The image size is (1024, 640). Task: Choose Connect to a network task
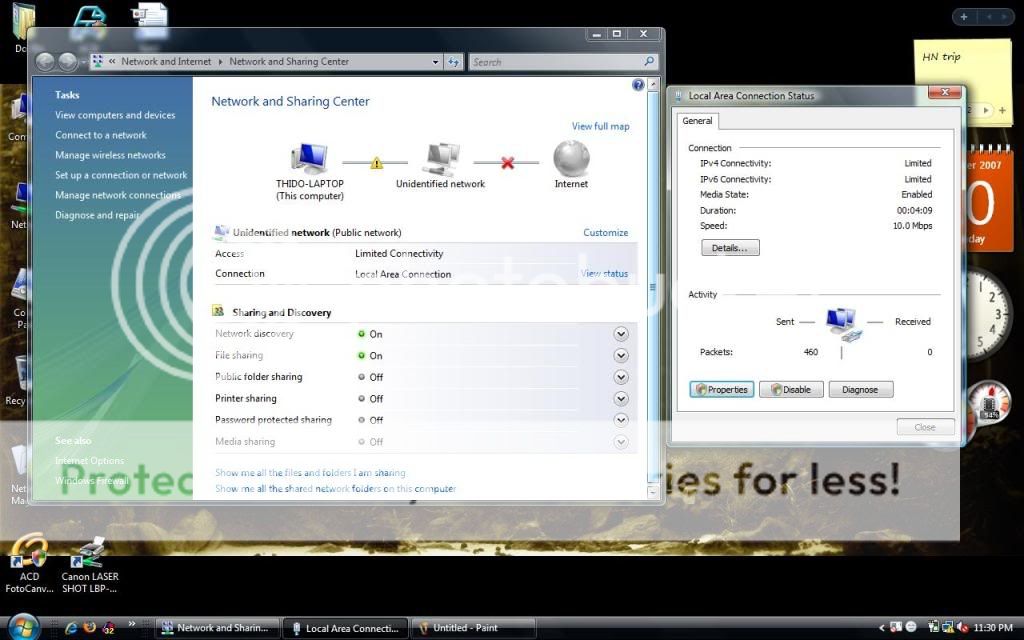coord(101,135)
